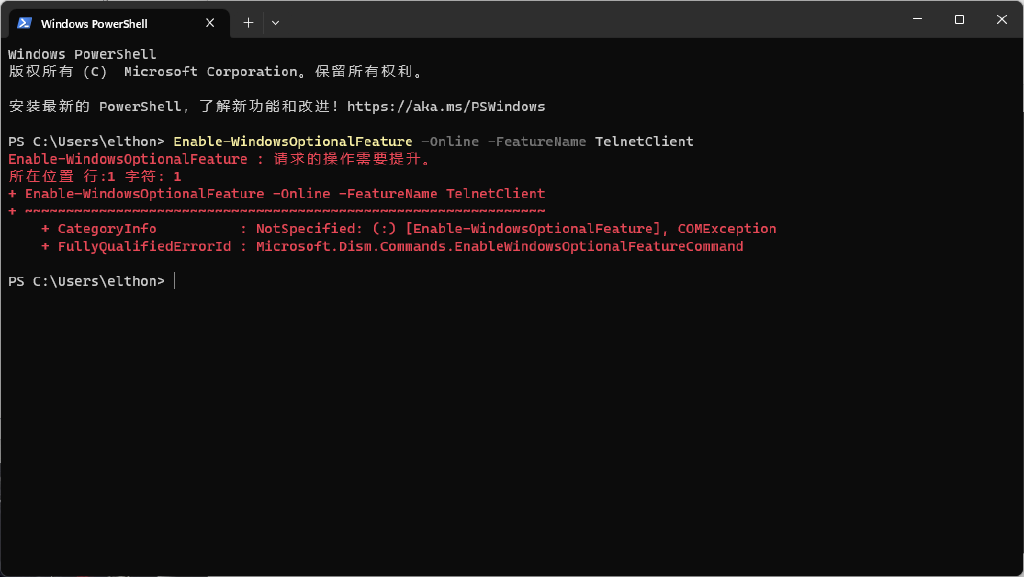Screen dimensions: 1024x577
Task: Click the COMException text in red
Action: click(726, 228)
